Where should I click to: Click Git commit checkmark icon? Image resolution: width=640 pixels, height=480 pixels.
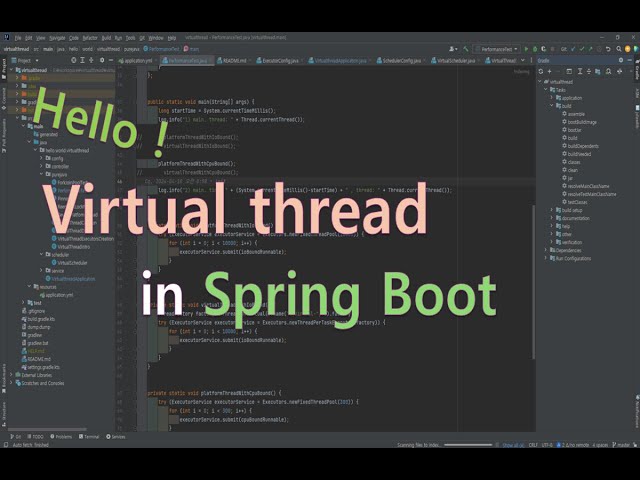click(582, 49)
